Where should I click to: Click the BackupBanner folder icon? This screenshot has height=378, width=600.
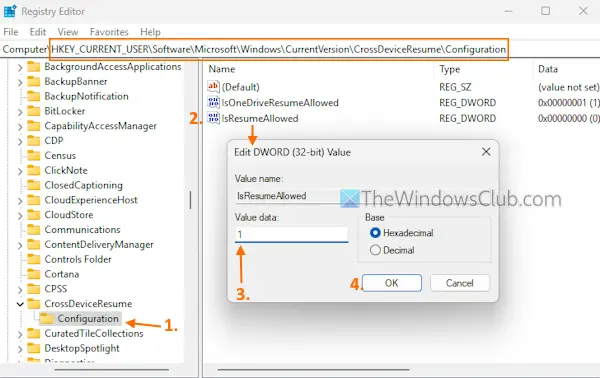[34, 81]
